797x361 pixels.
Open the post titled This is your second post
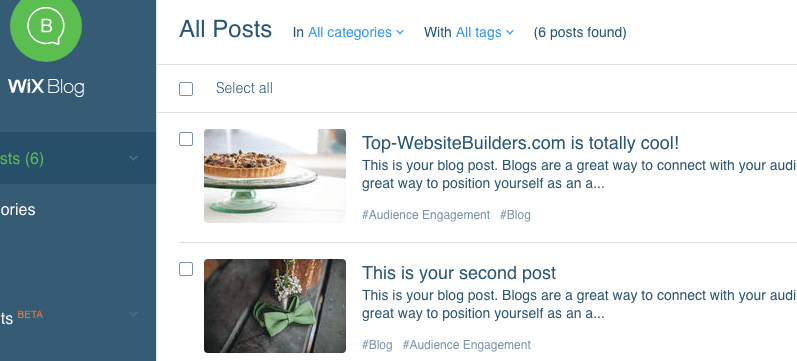[458, 273]
